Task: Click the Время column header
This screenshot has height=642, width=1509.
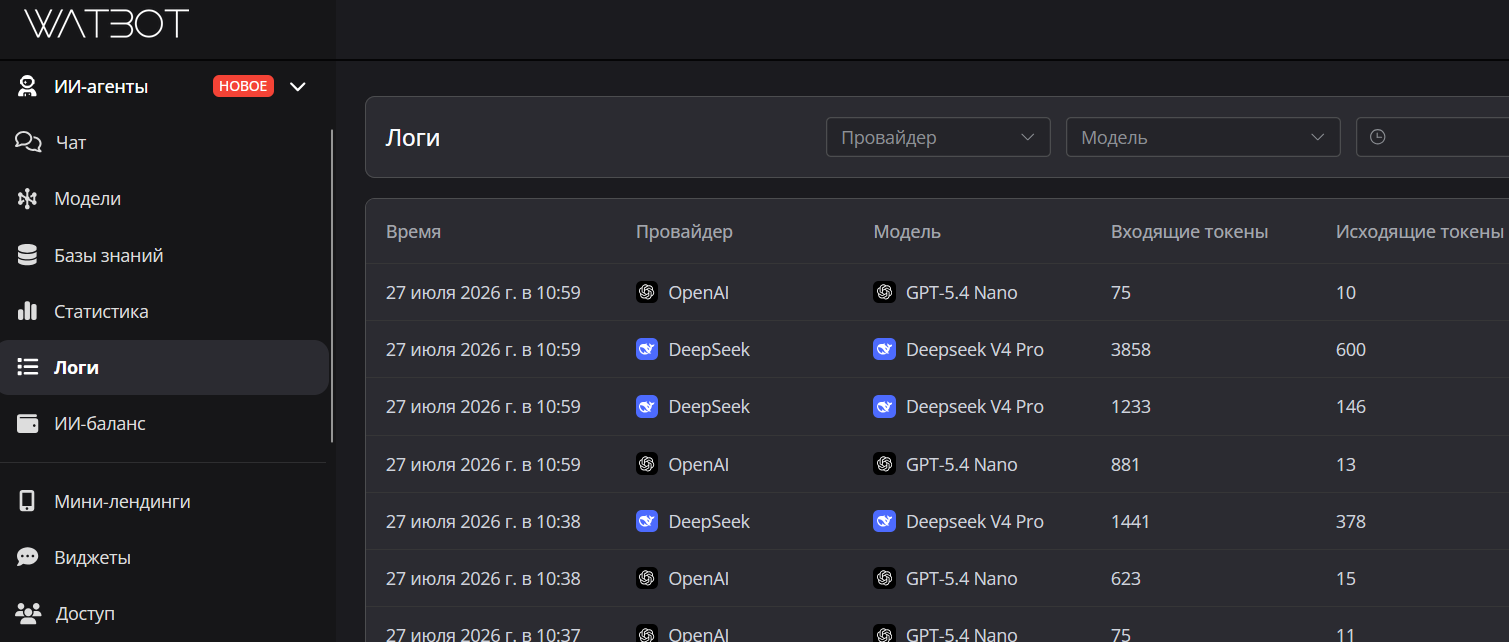Action: click(413, 232)
